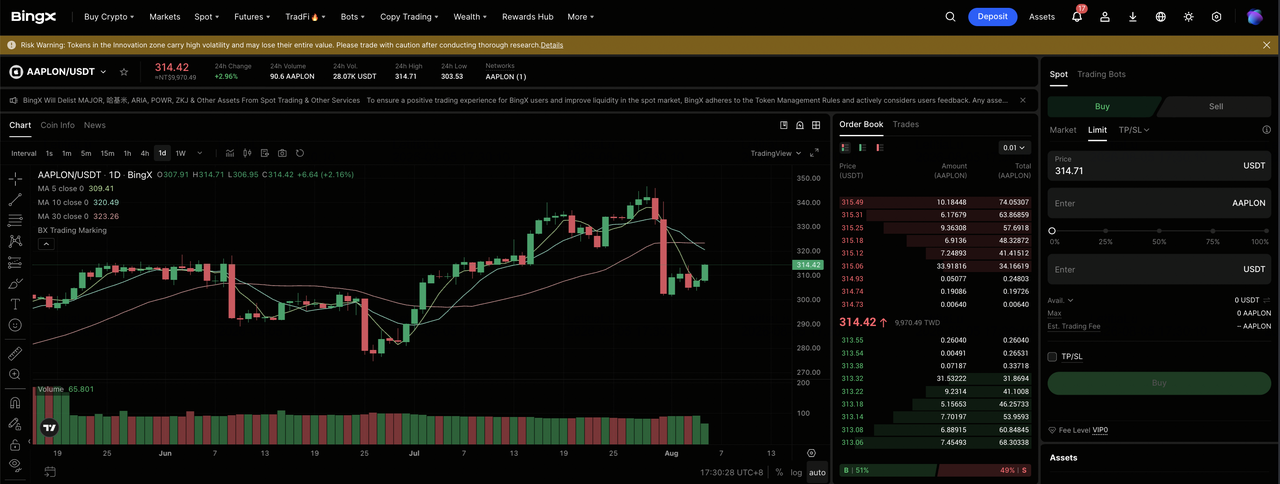Switch to the News tab

pyautogui.click(x=95, y=125)
